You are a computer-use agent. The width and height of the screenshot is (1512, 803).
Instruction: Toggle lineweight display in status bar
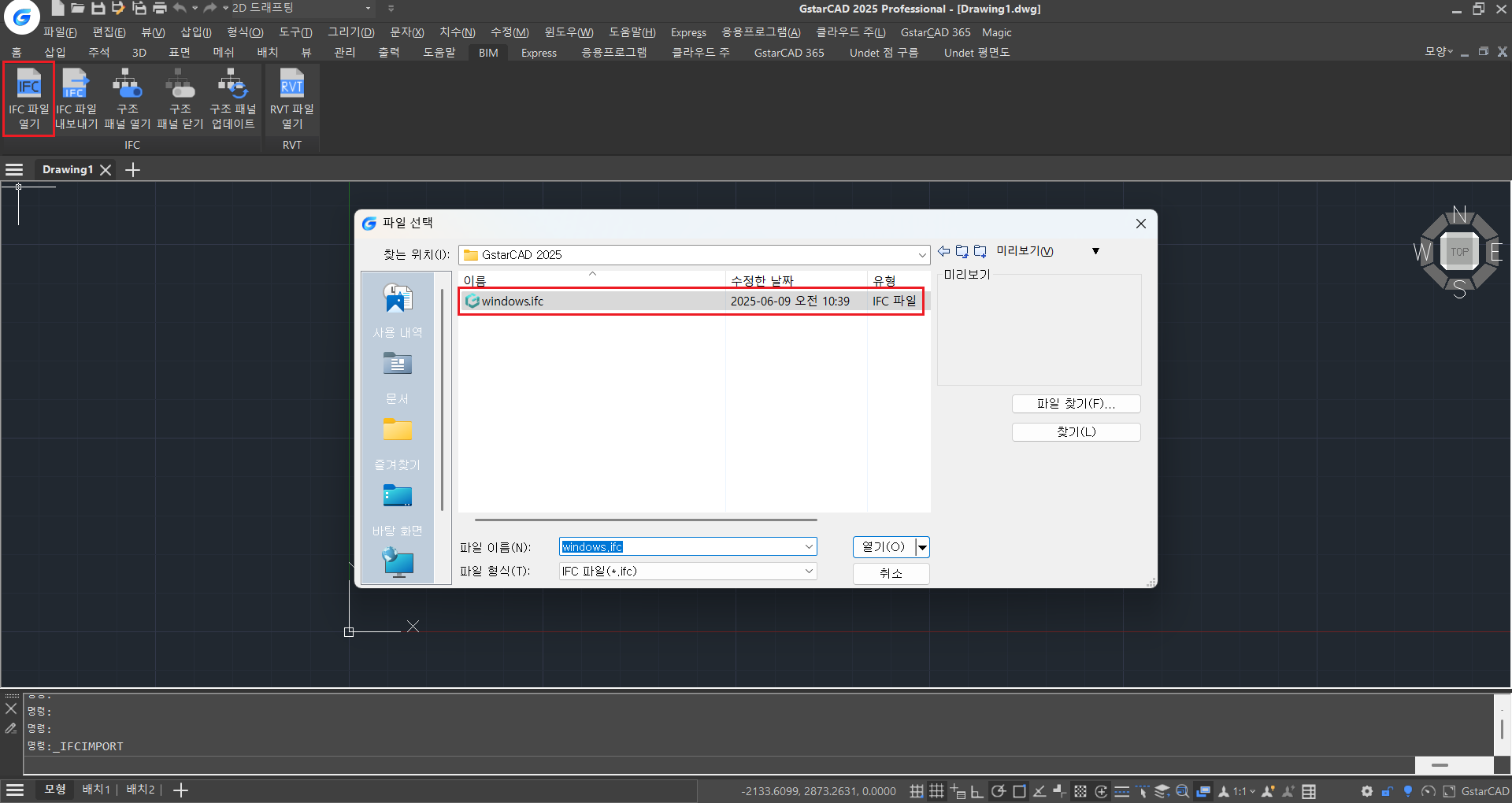point(1122,791)
